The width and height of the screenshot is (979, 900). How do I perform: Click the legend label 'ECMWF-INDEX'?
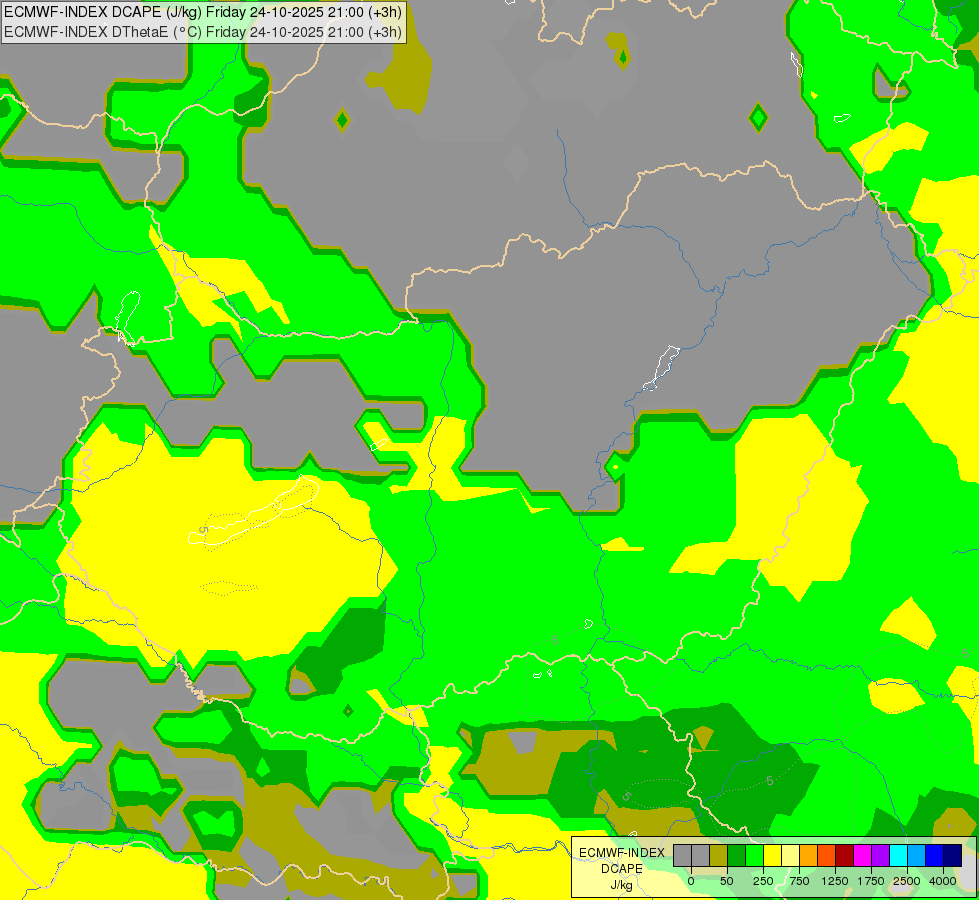[x=622, y=853]
